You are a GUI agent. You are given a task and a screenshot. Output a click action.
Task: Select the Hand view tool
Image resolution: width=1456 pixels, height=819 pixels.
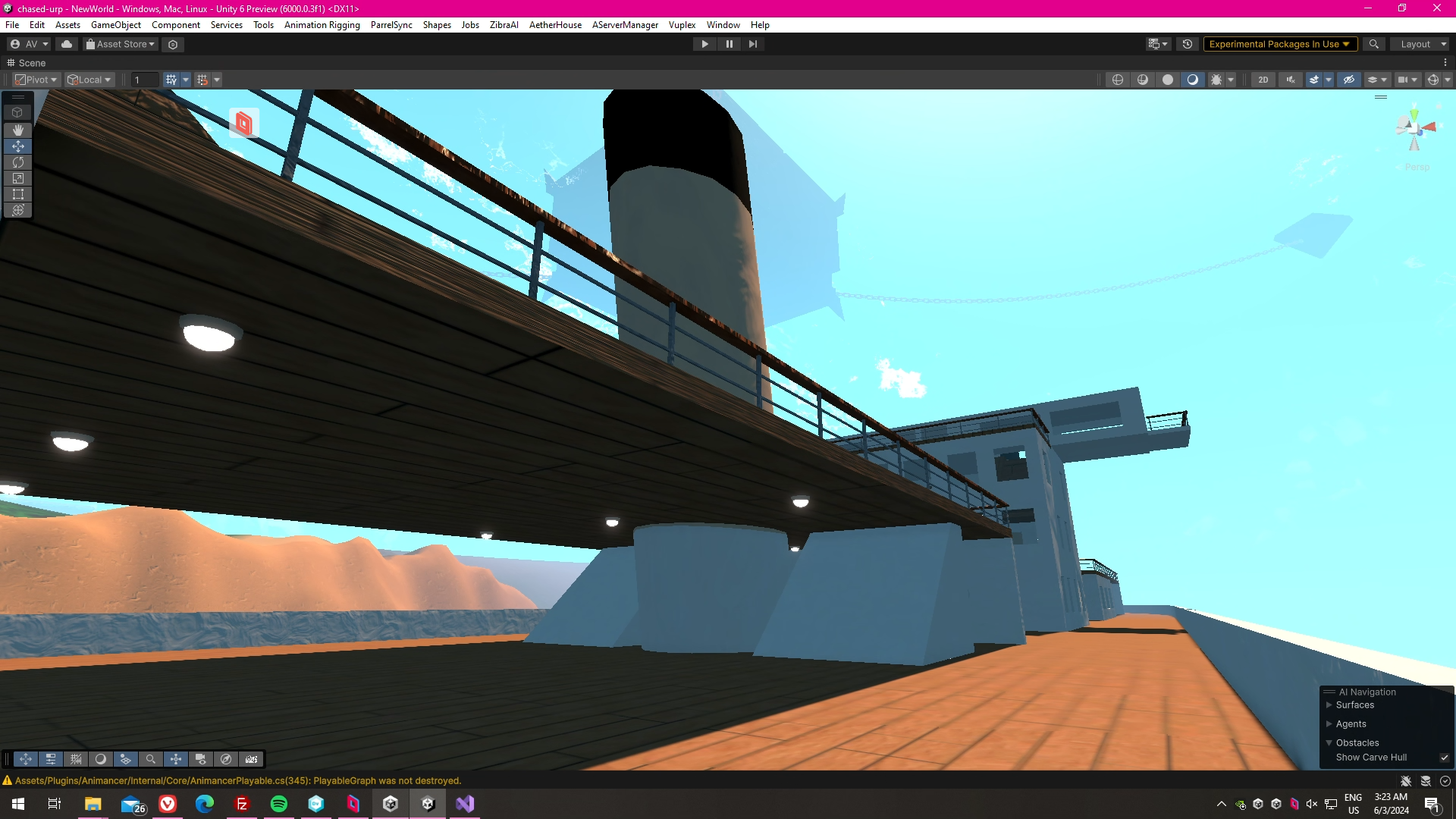pos(17,130)
